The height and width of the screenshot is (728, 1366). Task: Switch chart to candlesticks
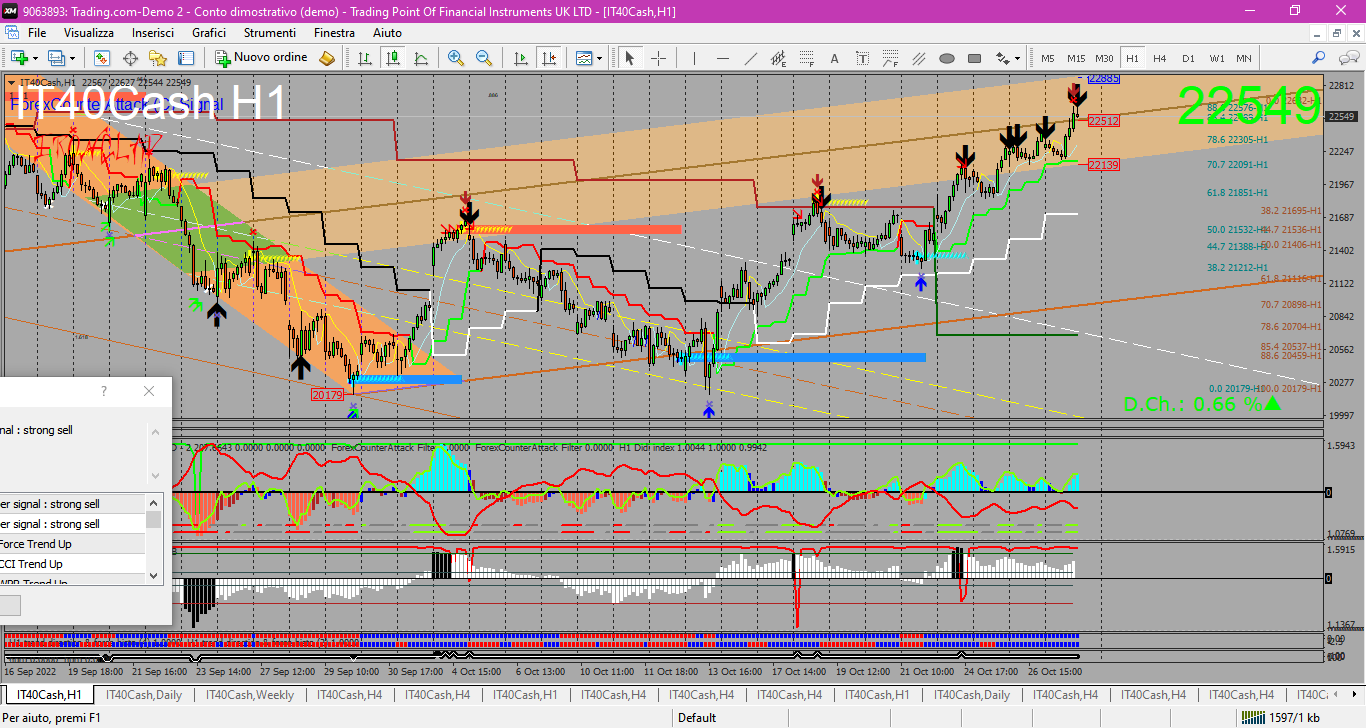pos(393,58)
